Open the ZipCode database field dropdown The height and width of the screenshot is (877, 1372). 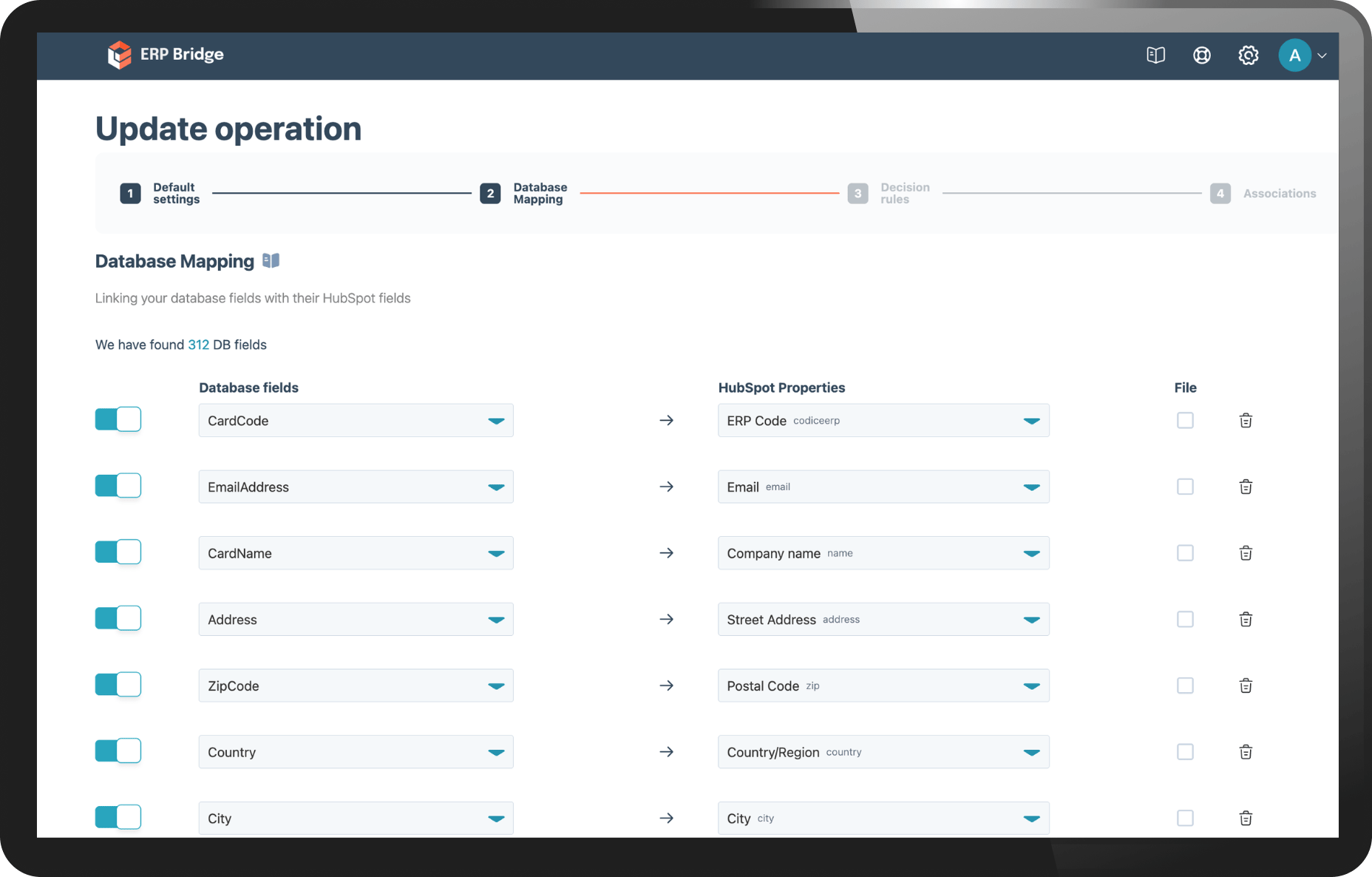356,685
